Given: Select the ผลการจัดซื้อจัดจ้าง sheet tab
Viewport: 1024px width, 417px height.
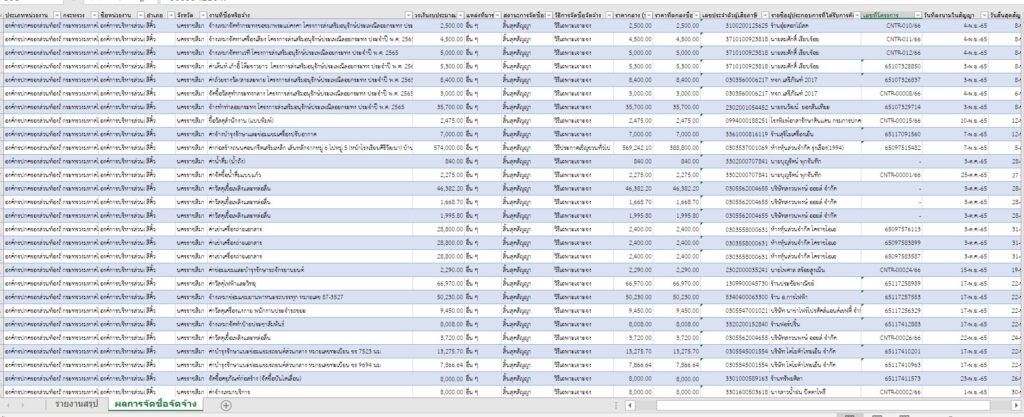Looking at the screenshot, I should (157, 405).
